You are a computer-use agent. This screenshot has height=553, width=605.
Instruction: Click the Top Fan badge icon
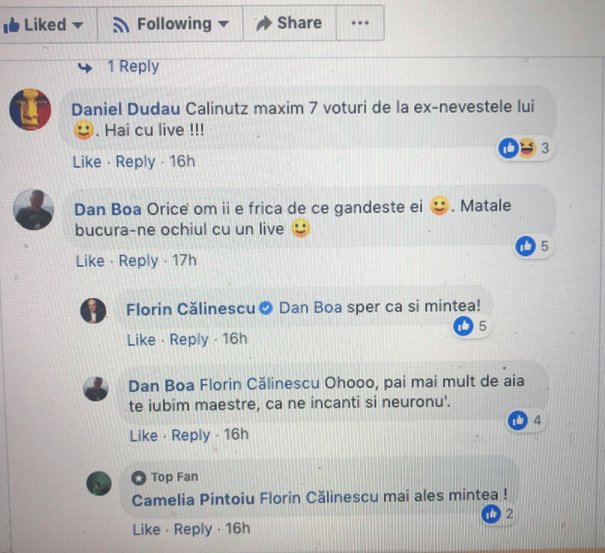coord(139,478)
